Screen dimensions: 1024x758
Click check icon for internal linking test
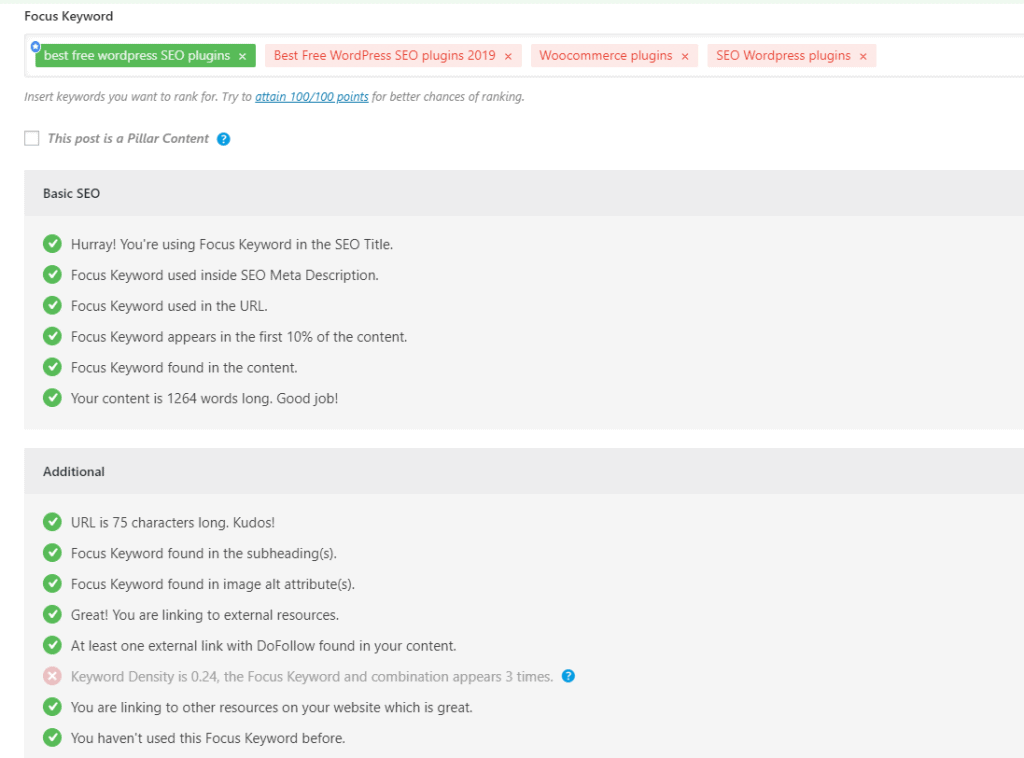pos(52,706)
